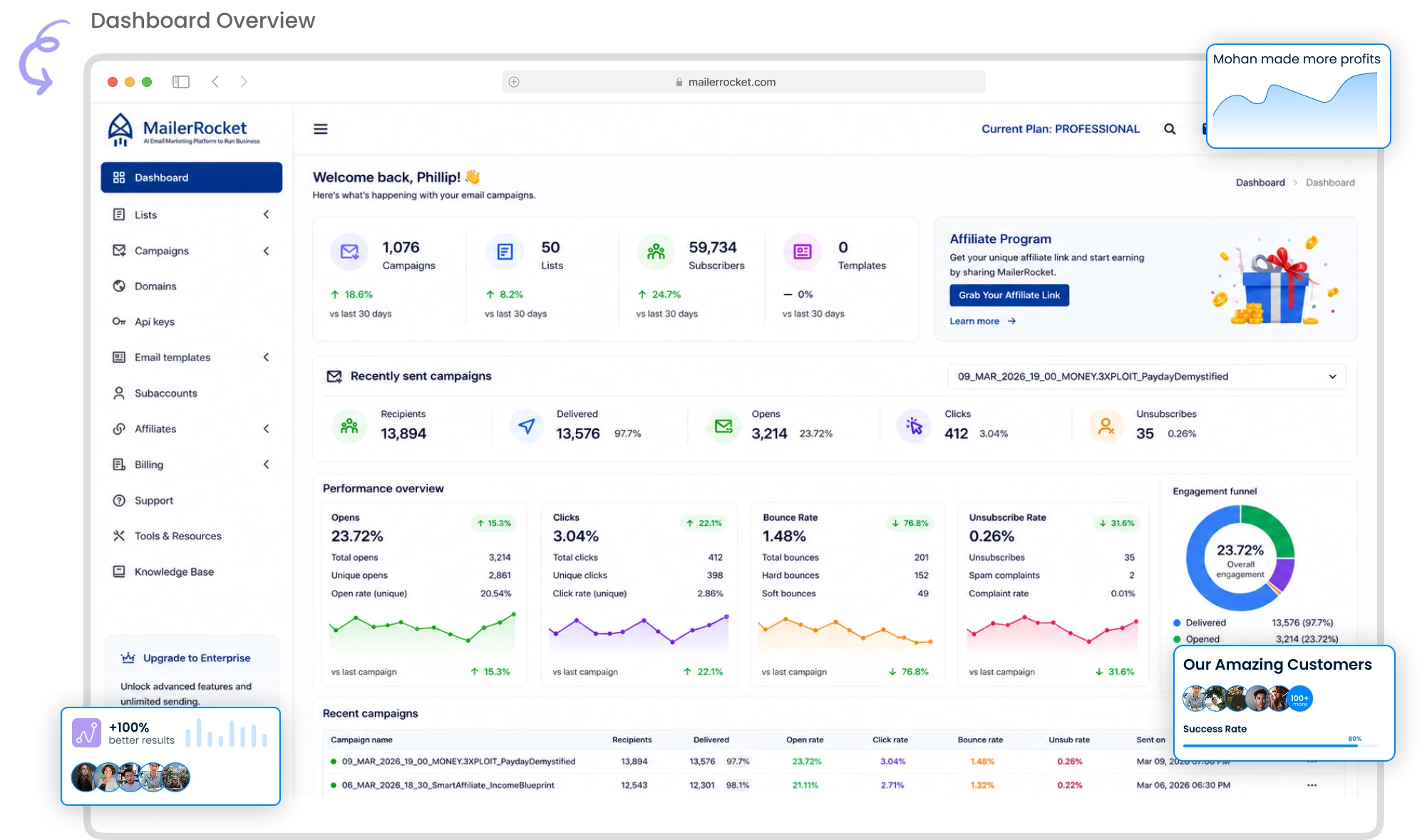This screenshot has width=1427, height=840.
Task: Click the Subaccounts person icon
Action: 119,393
